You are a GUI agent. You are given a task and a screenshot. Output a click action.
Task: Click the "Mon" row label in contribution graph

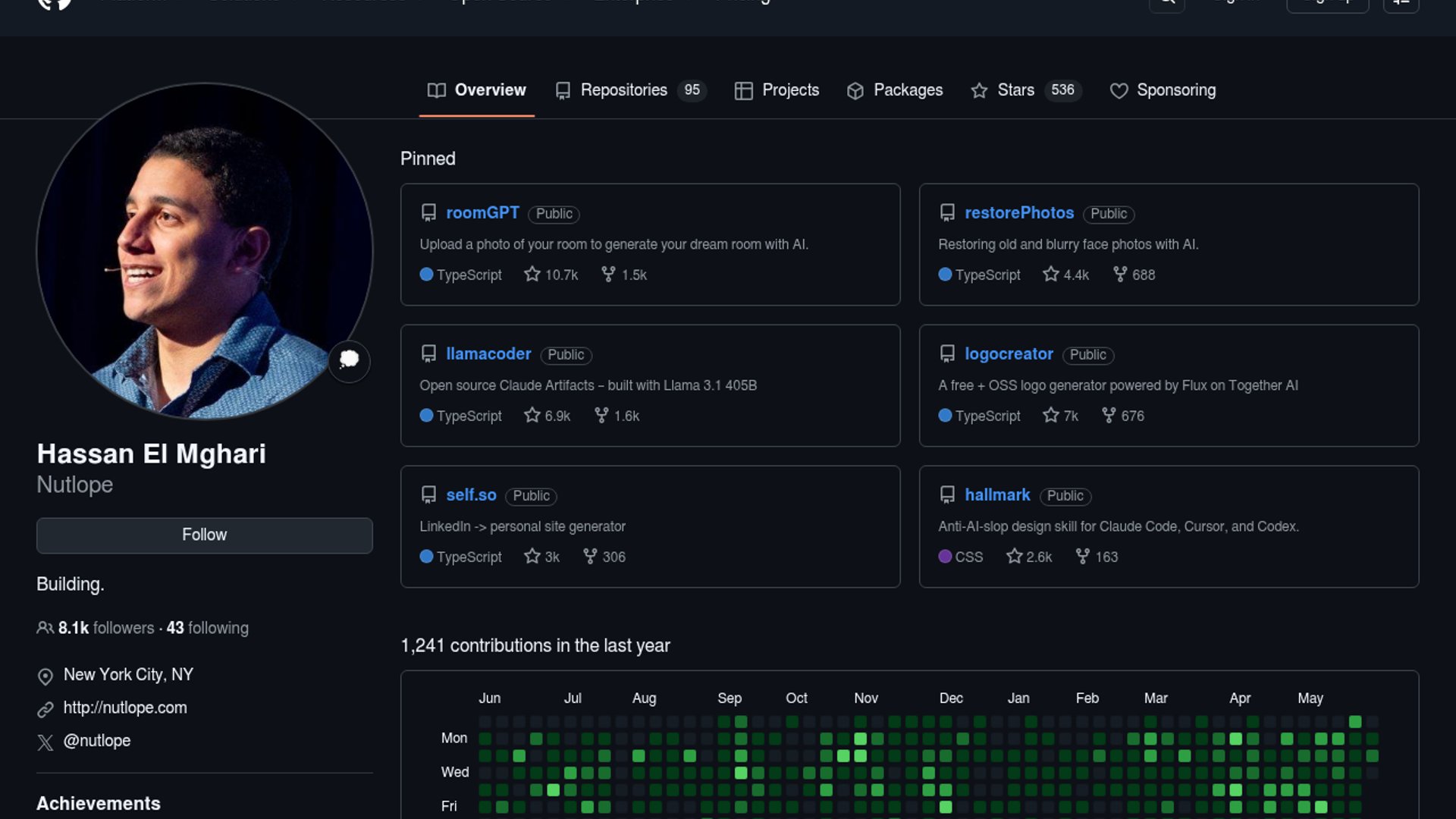click(x=454, y=738)
